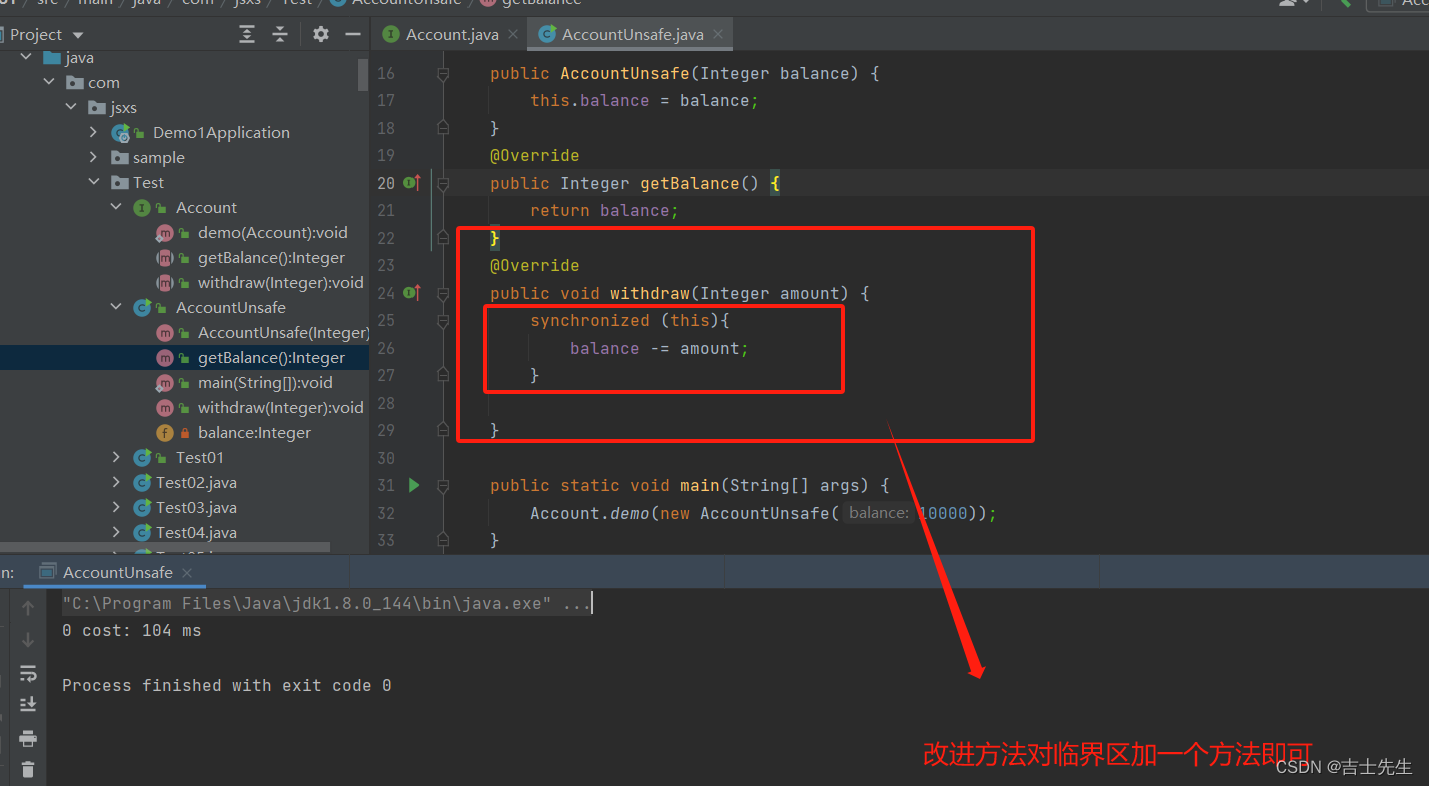Select getBalance():Integer under AccountUnsafe

[x=271, y=358]
